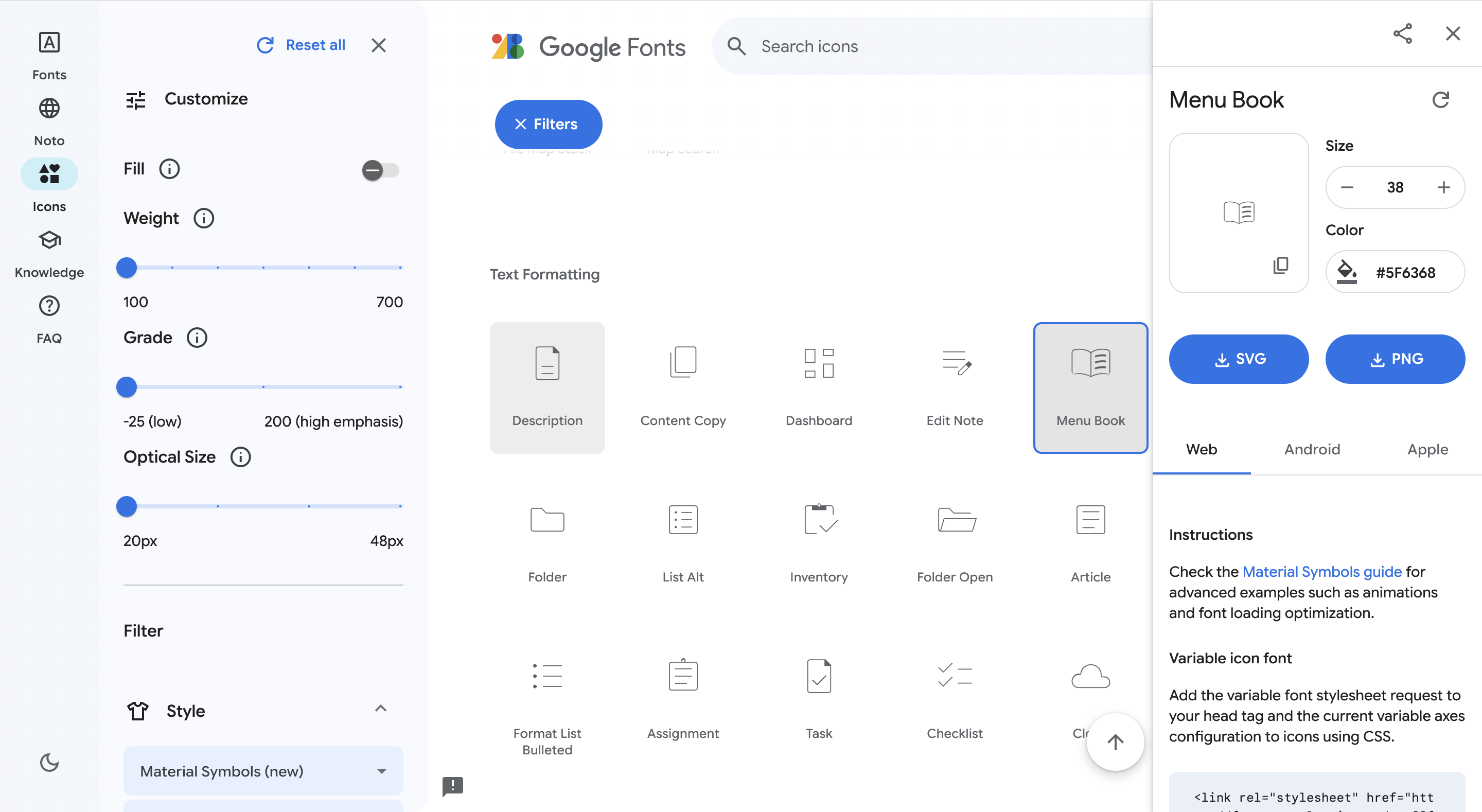
Task: Share the Menu Book icon
Action: click(x=1403, y=34)
